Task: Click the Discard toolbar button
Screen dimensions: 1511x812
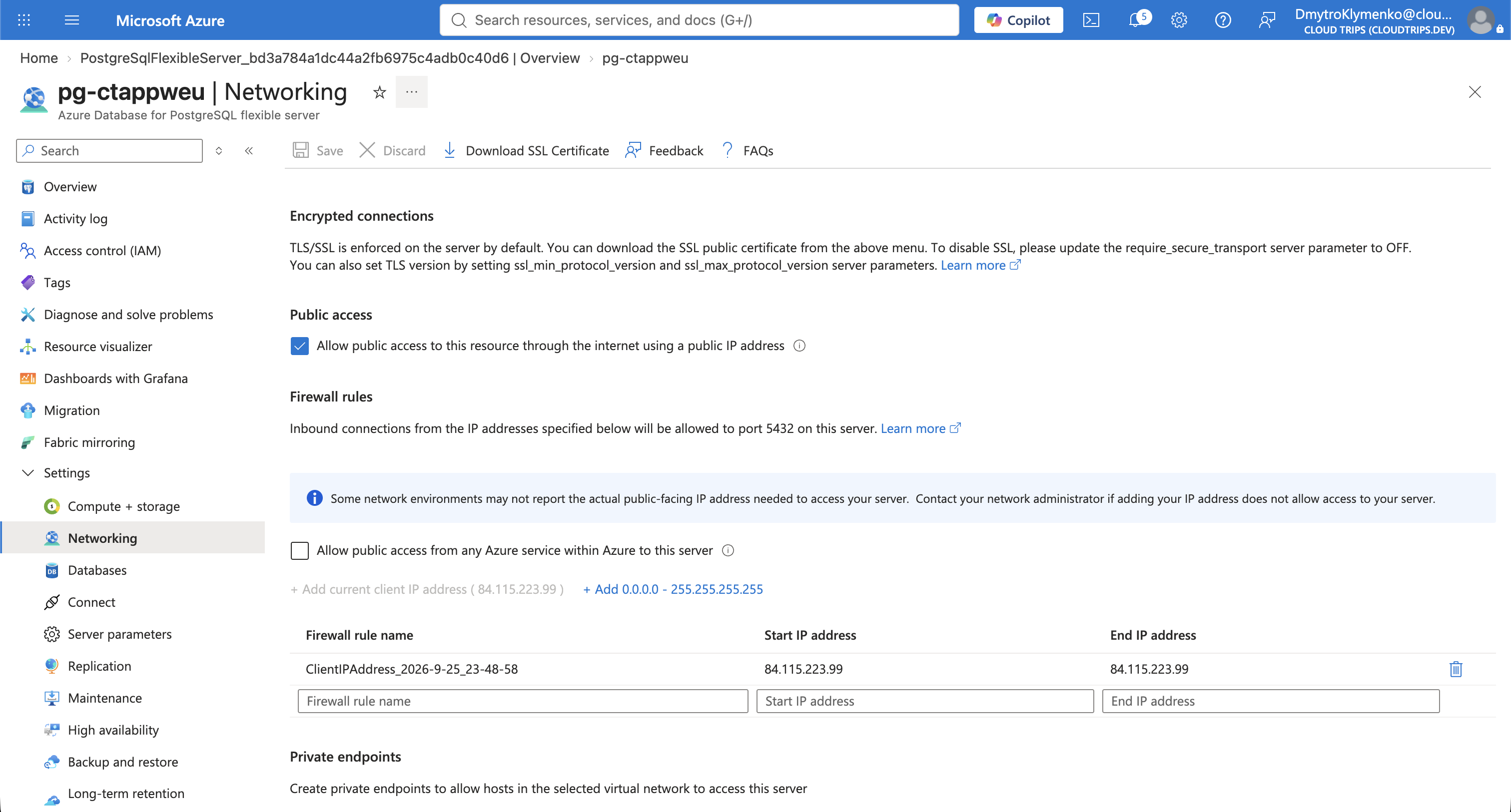Action: click(392, 151)
